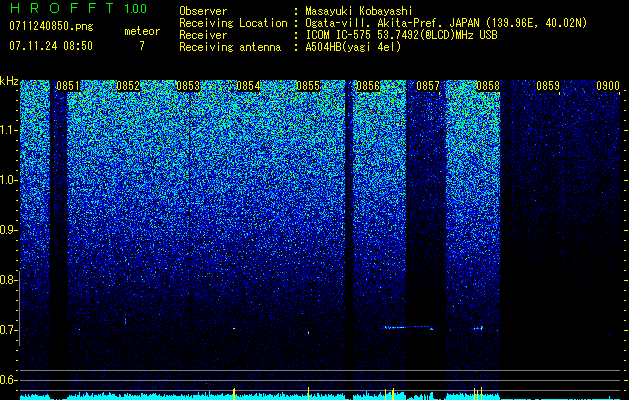629x400 pixels.
Task: Click the meteor count value 7
Action: [142, 46]
